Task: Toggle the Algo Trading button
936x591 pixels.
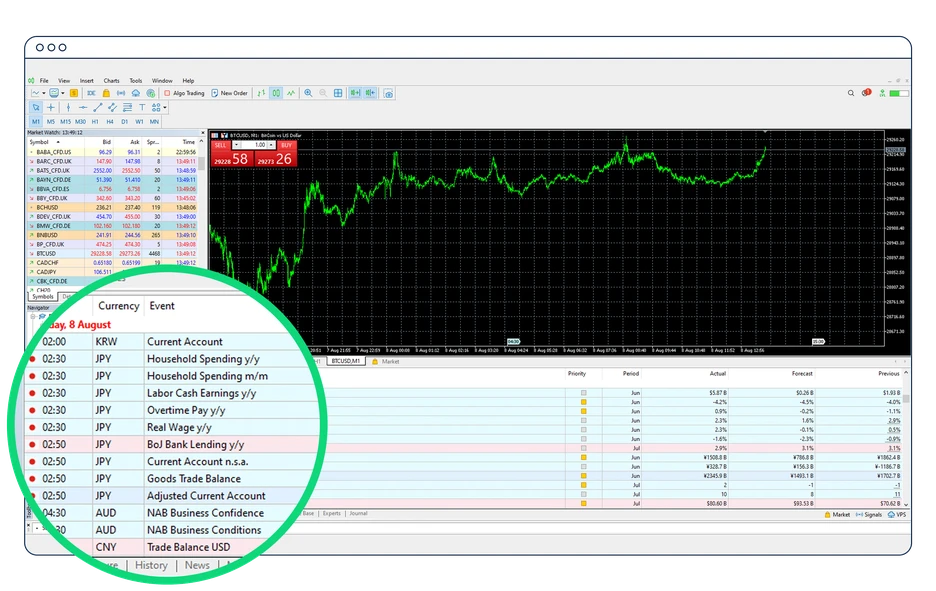Action: pyautogui.click(x=184, y=93)
